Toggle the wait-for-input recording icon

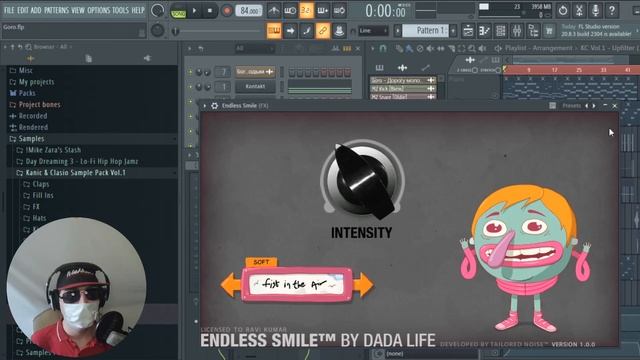(290, 11)
